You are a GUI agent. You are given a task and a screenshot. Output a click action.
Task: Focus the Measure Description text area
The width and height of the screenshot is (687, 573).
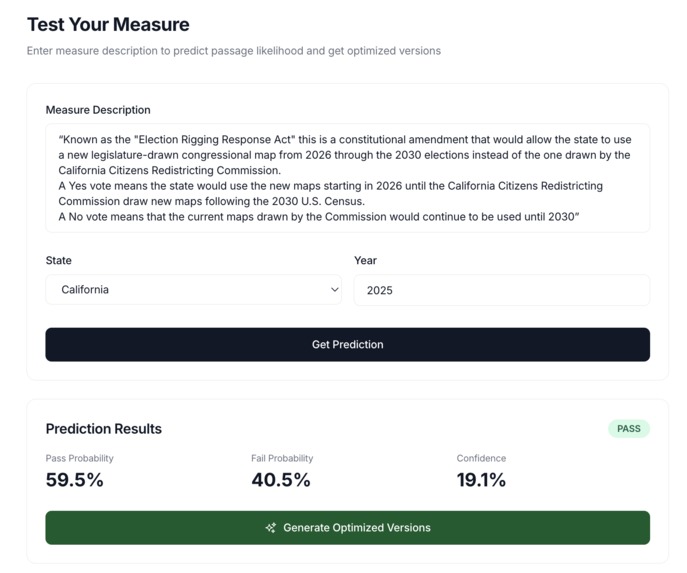347,178
